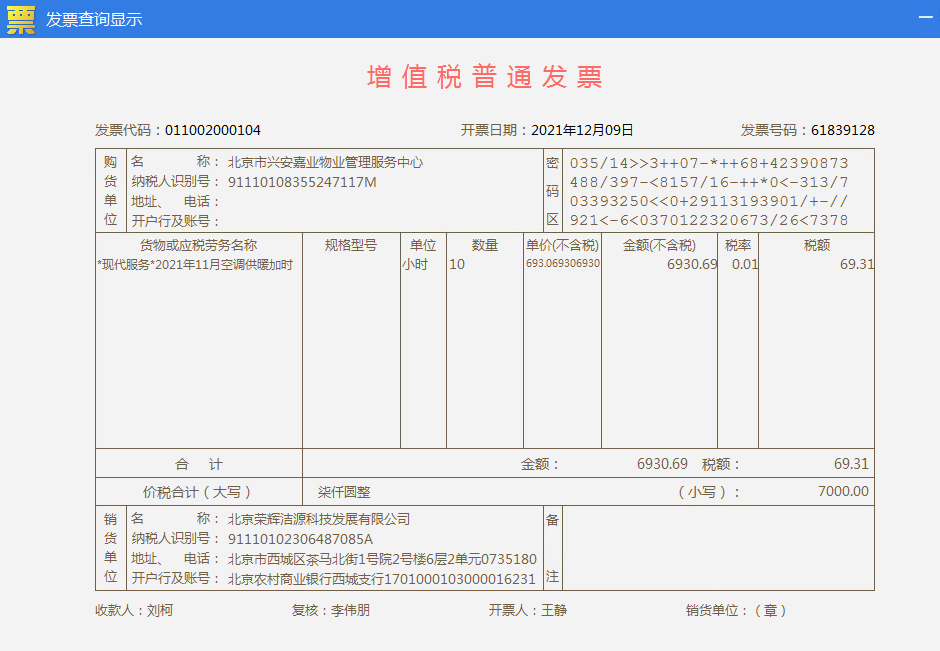940x651 pixels.
Task: Select the invoice date 2021年12月09日
Action: tap(582, 130)
